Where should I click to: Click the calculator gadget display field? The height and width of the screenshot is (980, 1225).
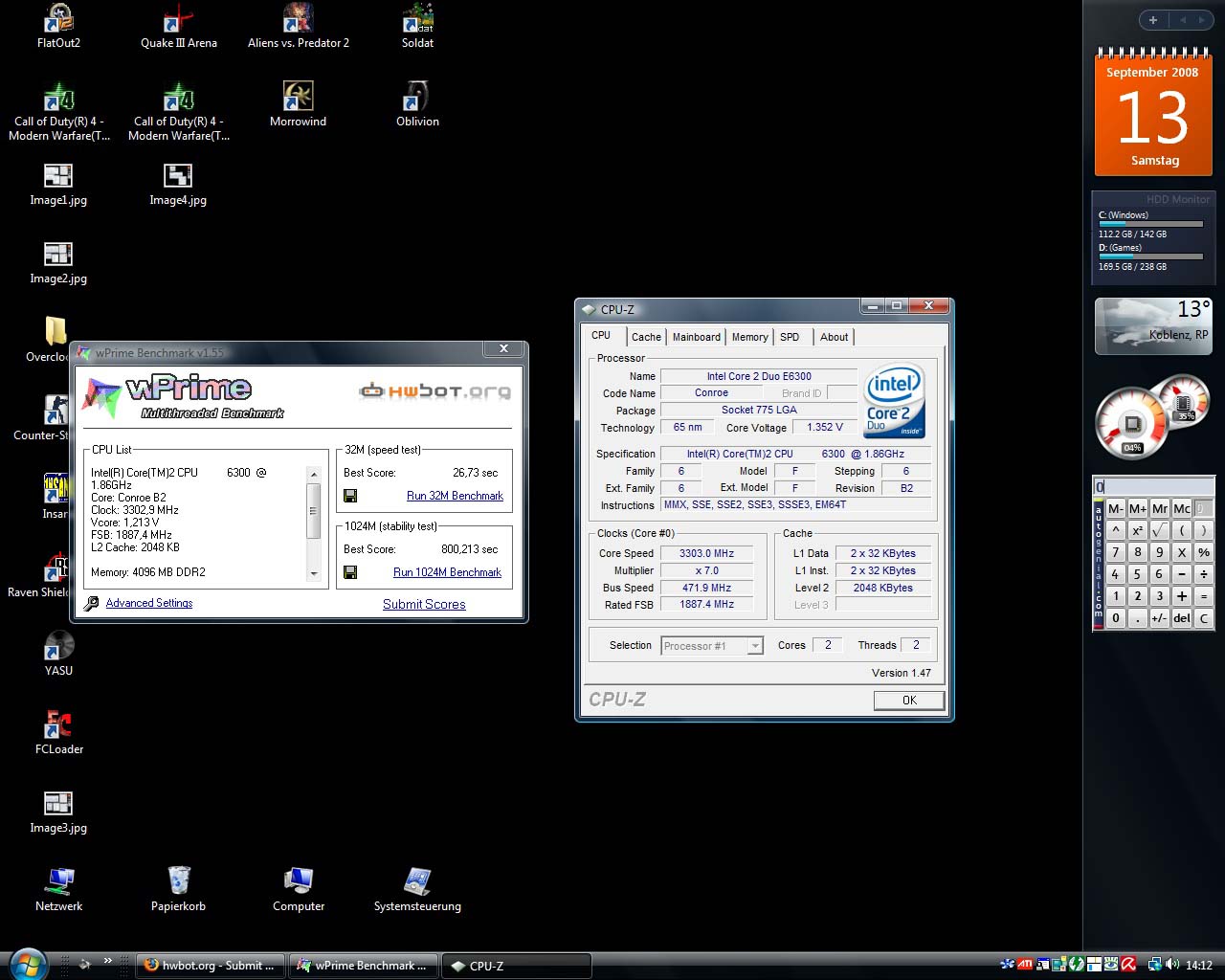click(x=1153, y=487)
